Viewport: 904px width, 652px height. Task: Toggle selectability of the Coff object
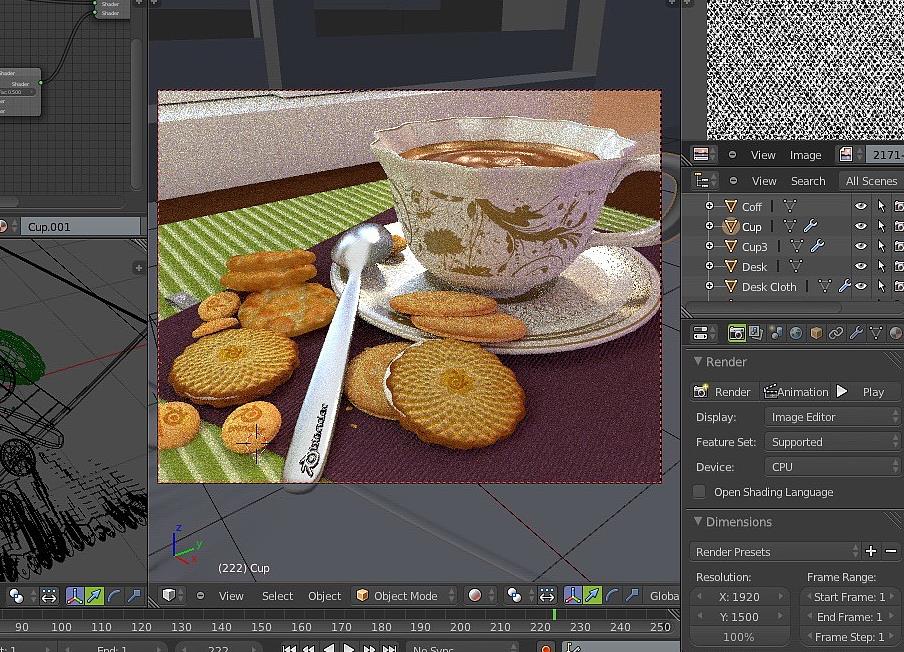point(881,206)
